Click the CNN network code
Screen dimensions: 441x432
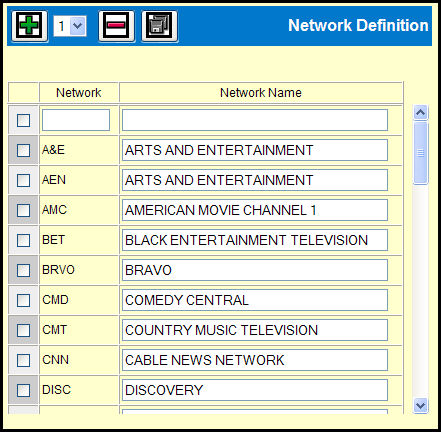[x=55, y=360]
